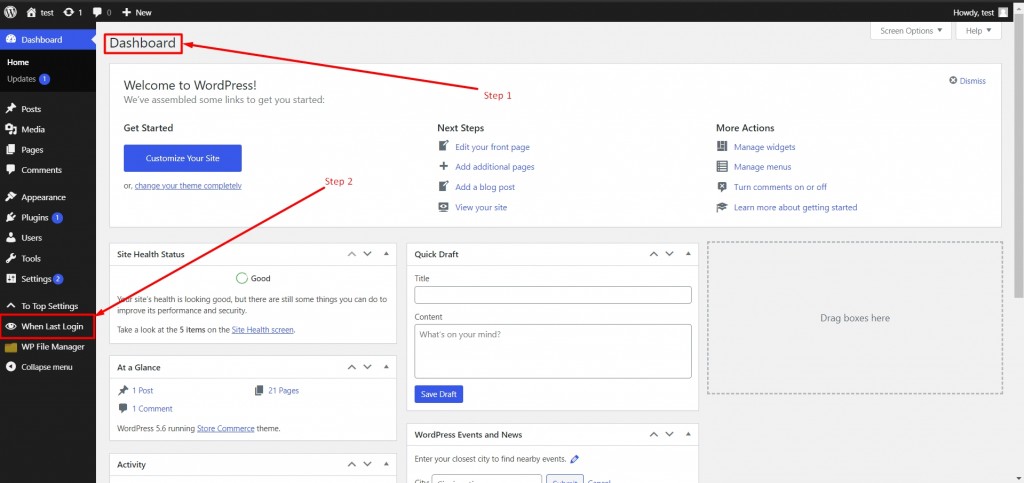The height and width of the screenshot is (483, 1024).
Task: Click the Settings sliders icon
Action: [x=10, y=279]
